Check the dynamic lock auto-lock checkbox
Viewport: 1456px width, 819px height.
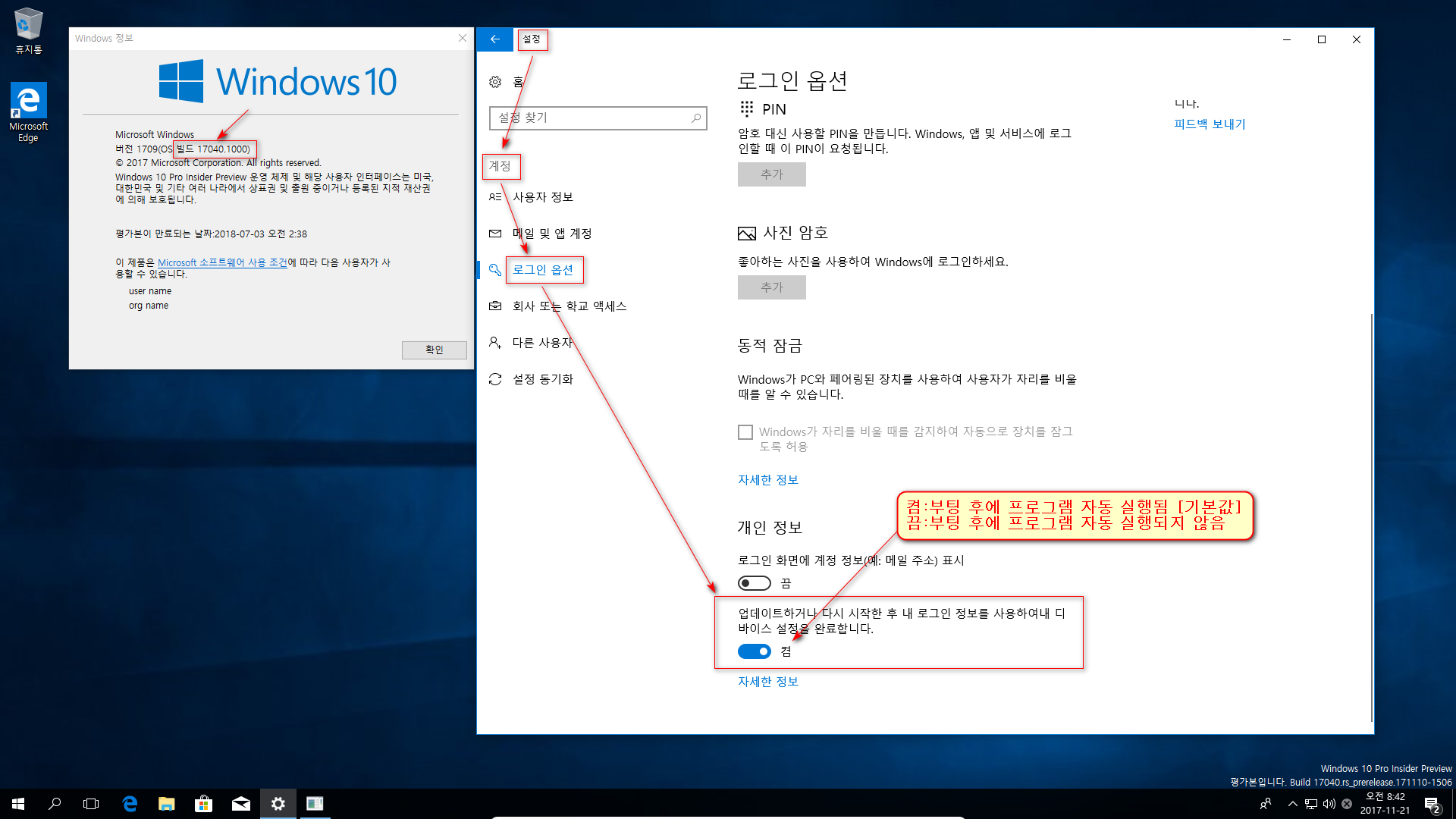click(745, 432)
